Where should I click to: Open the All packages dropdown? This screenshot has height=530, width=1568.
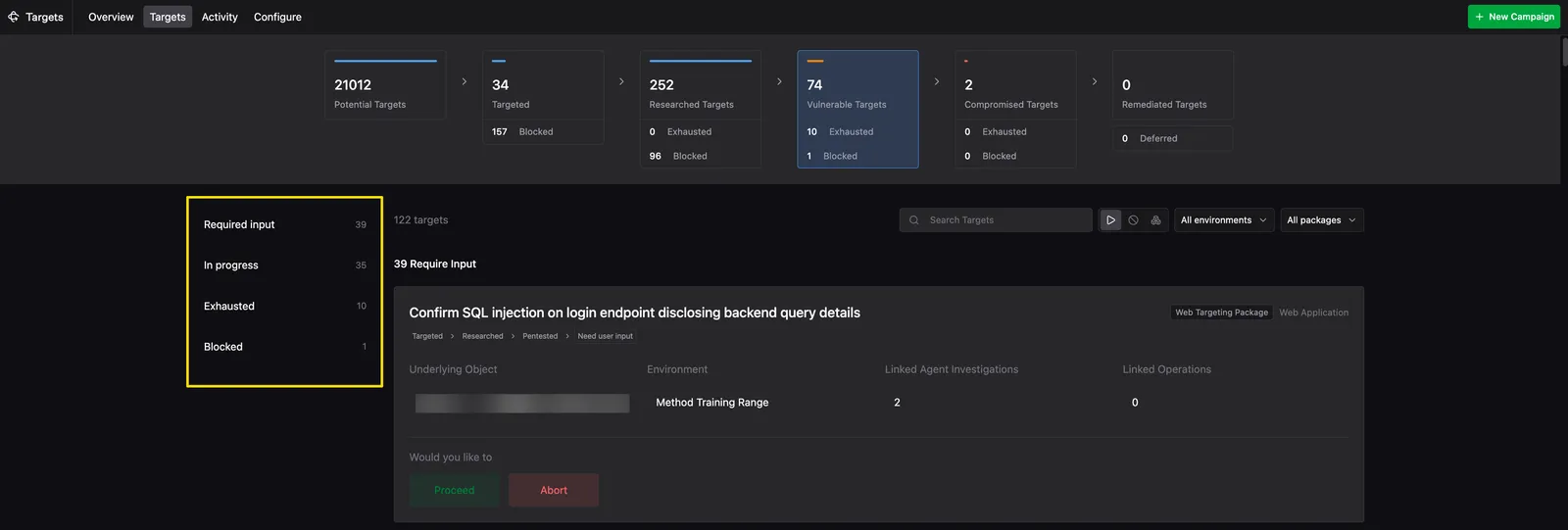(x=1322, y=220)
